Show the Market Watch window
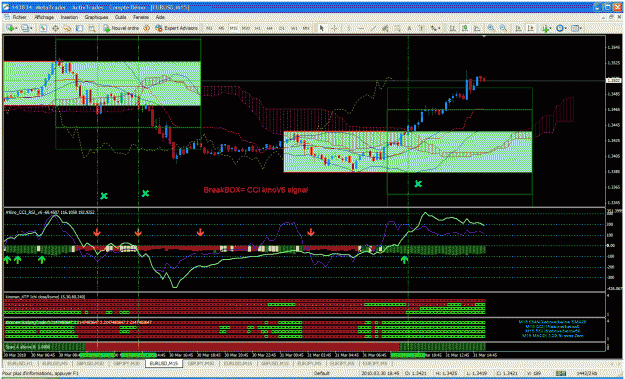625x379 pixels. click(43, 28)
